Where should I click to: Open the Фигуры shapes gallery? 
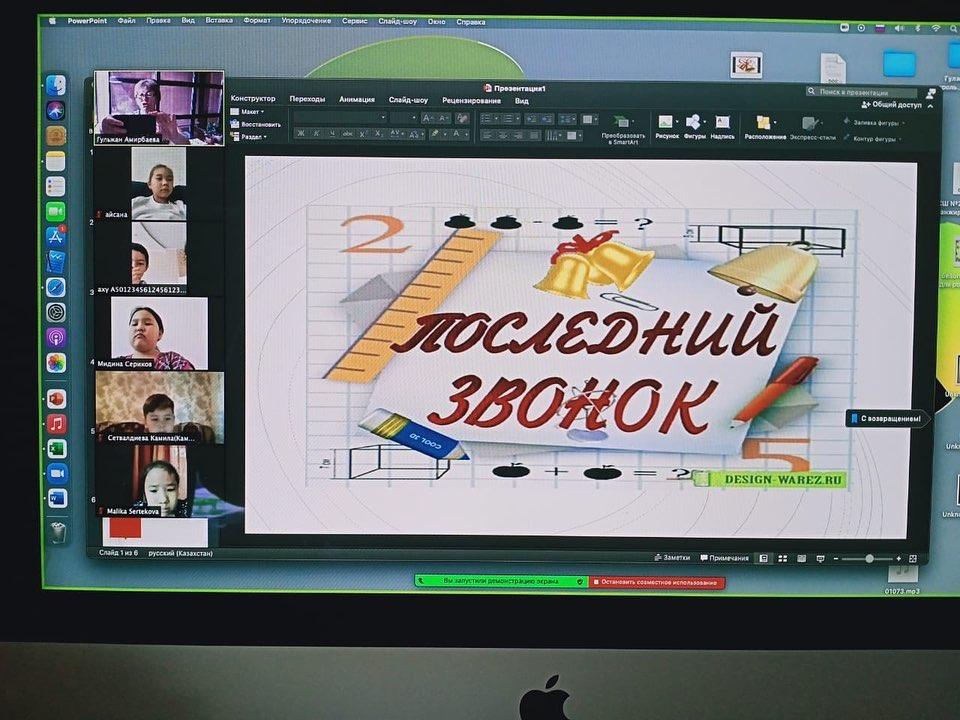pyautogui.click(x=694, y=126)
